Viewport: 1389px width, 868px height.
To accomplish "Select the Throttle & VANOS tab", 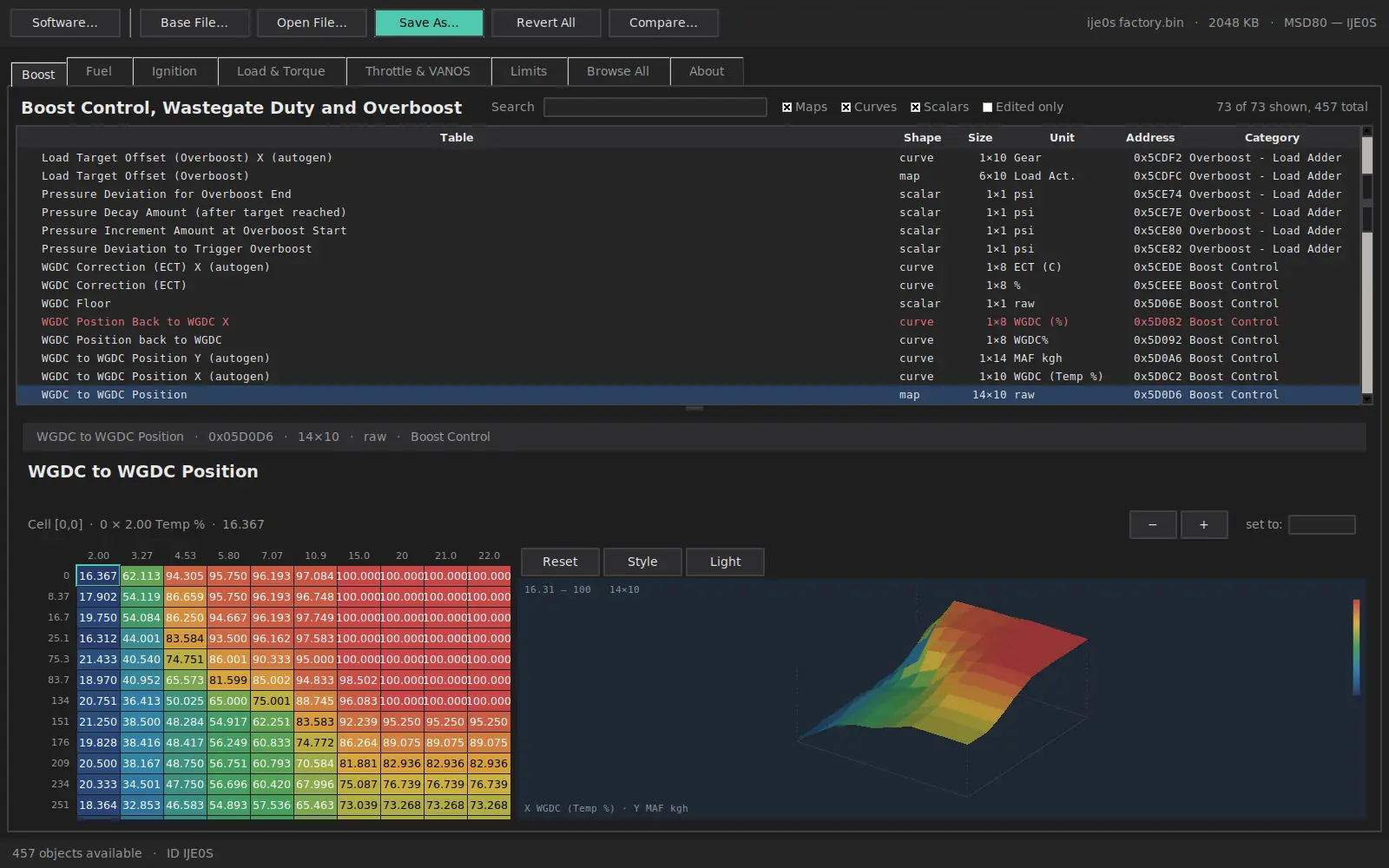I will [418, 71].
